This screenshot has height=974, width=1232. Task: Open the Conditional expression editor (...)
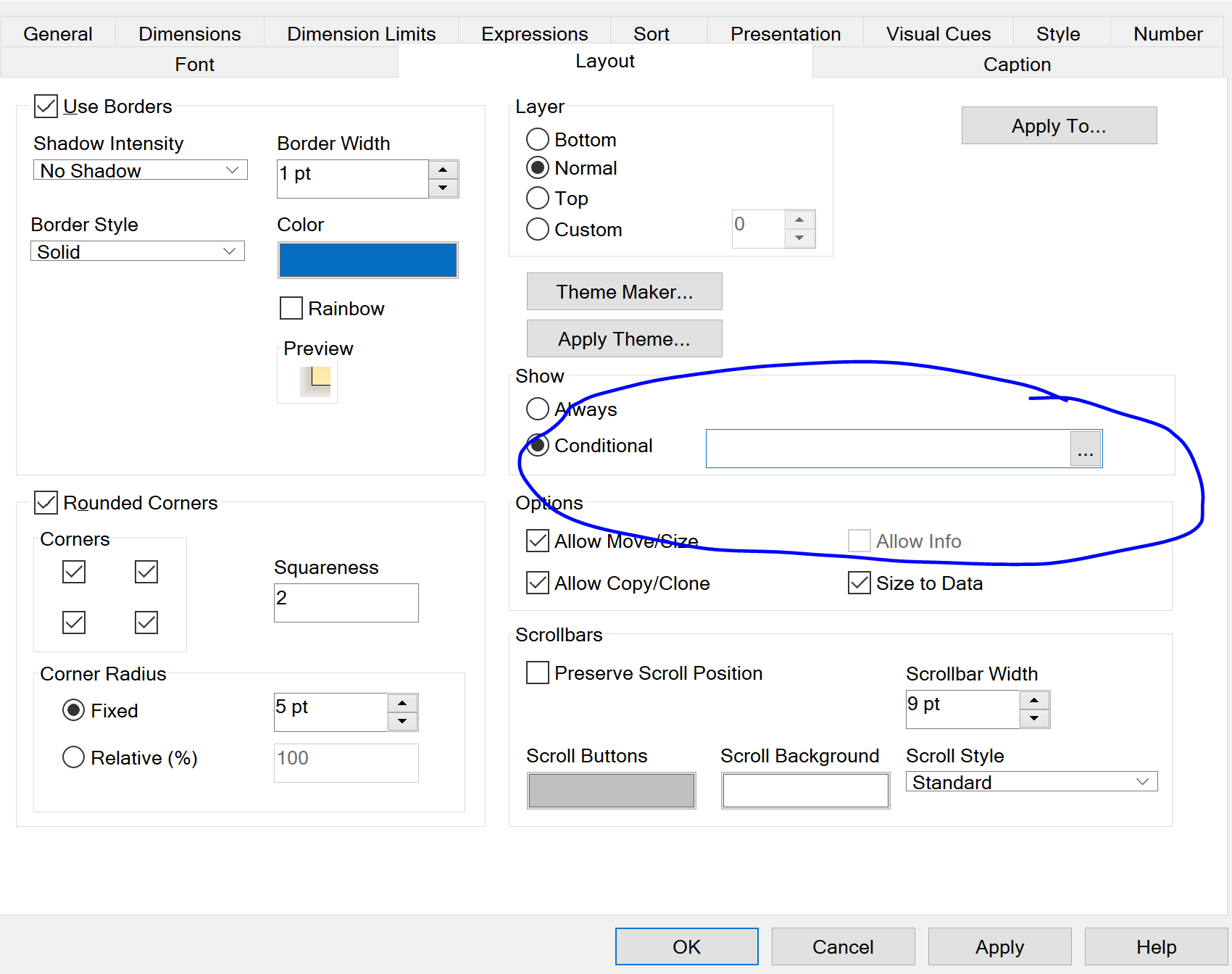[1086, 449]
